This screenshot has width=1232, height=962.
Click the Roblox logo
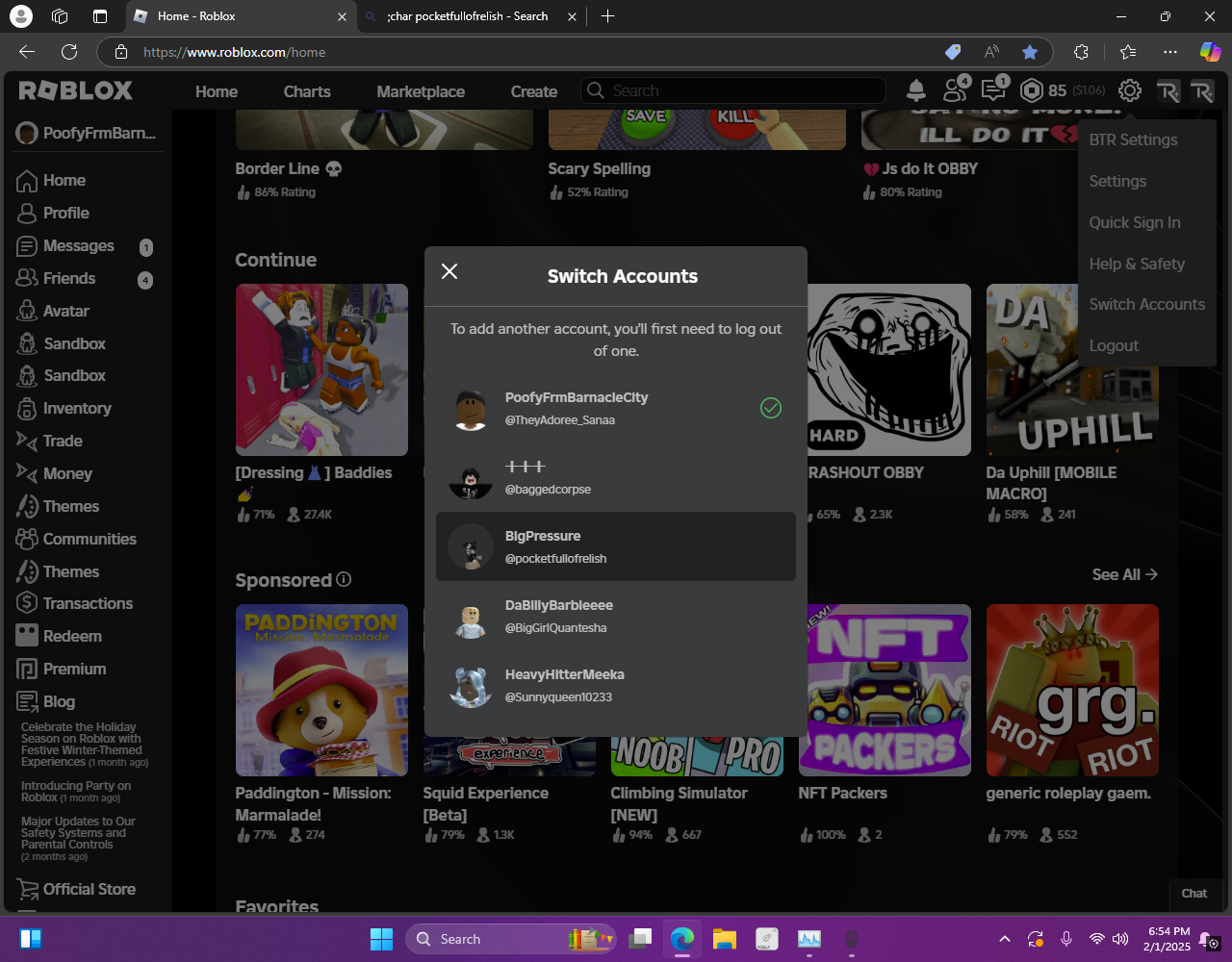tap(76, 90)
